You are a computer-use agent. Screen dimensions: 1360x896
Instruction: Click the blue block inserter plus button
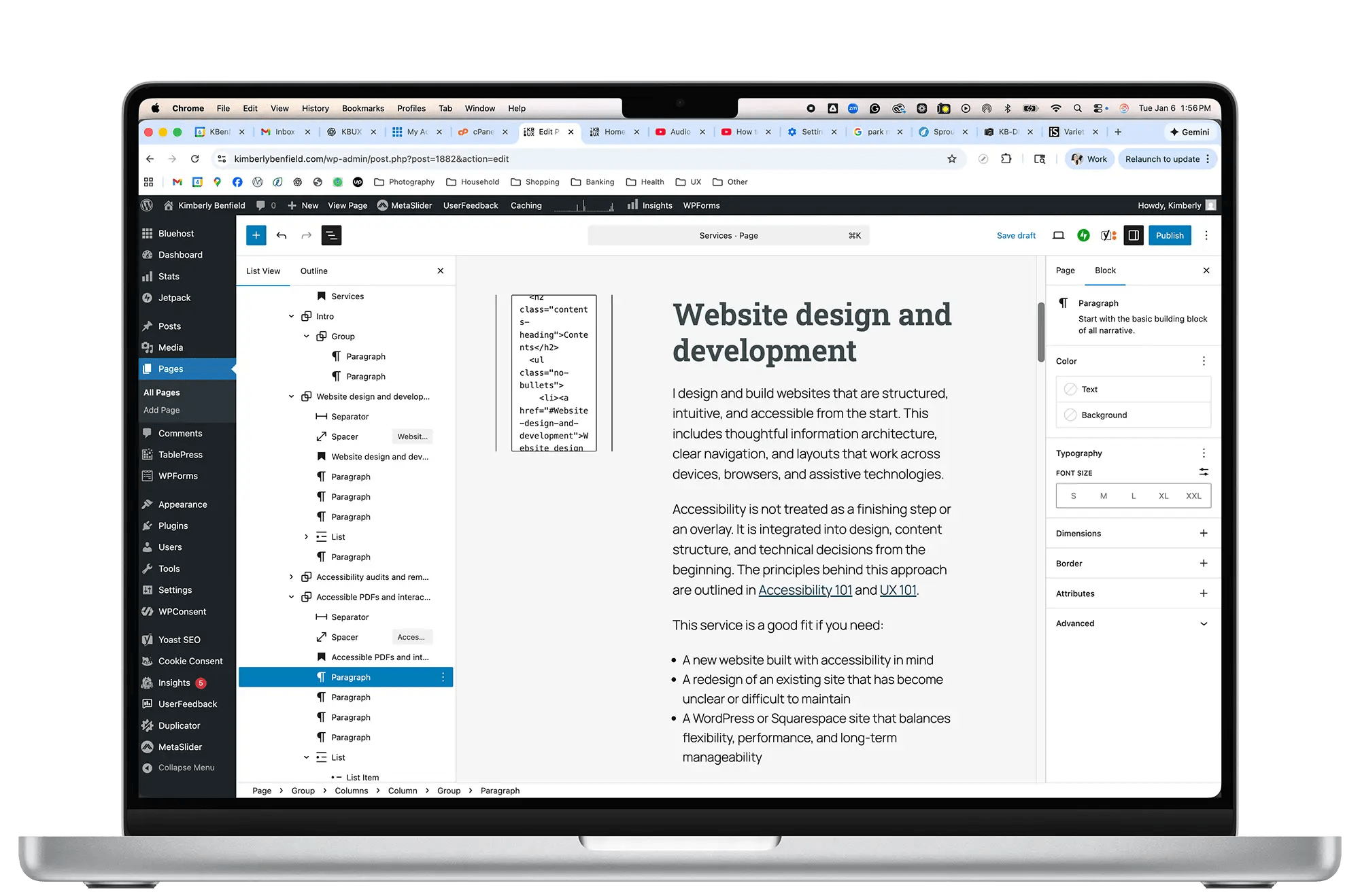coord(256,235)
